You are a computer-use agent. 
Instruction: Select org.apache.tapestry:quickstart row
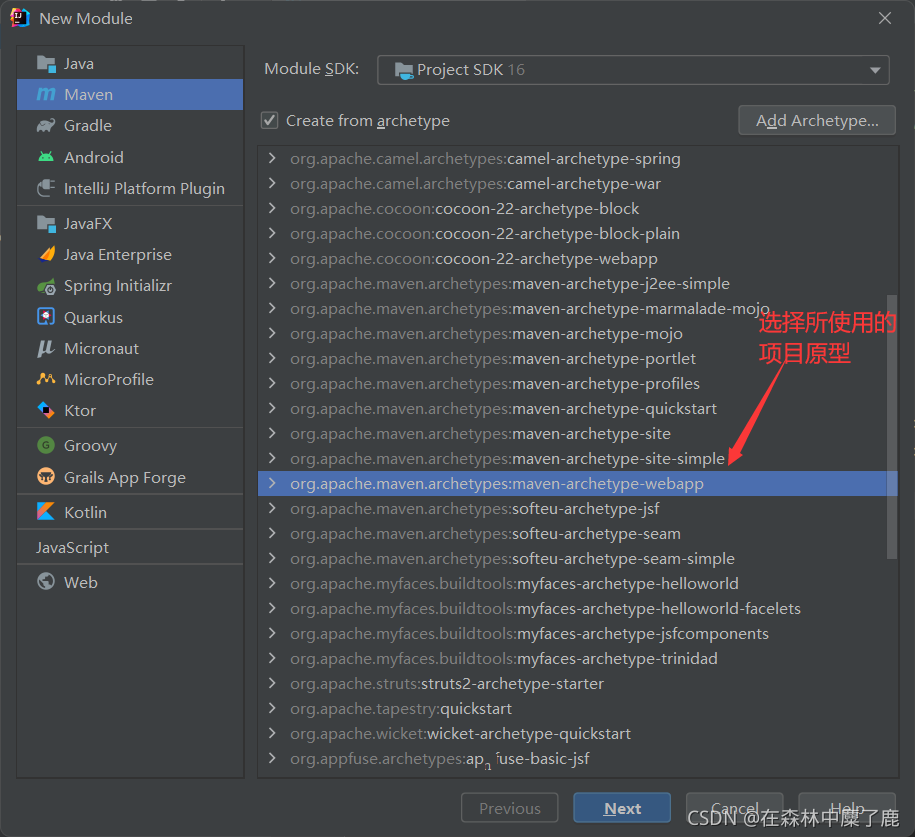578,709
